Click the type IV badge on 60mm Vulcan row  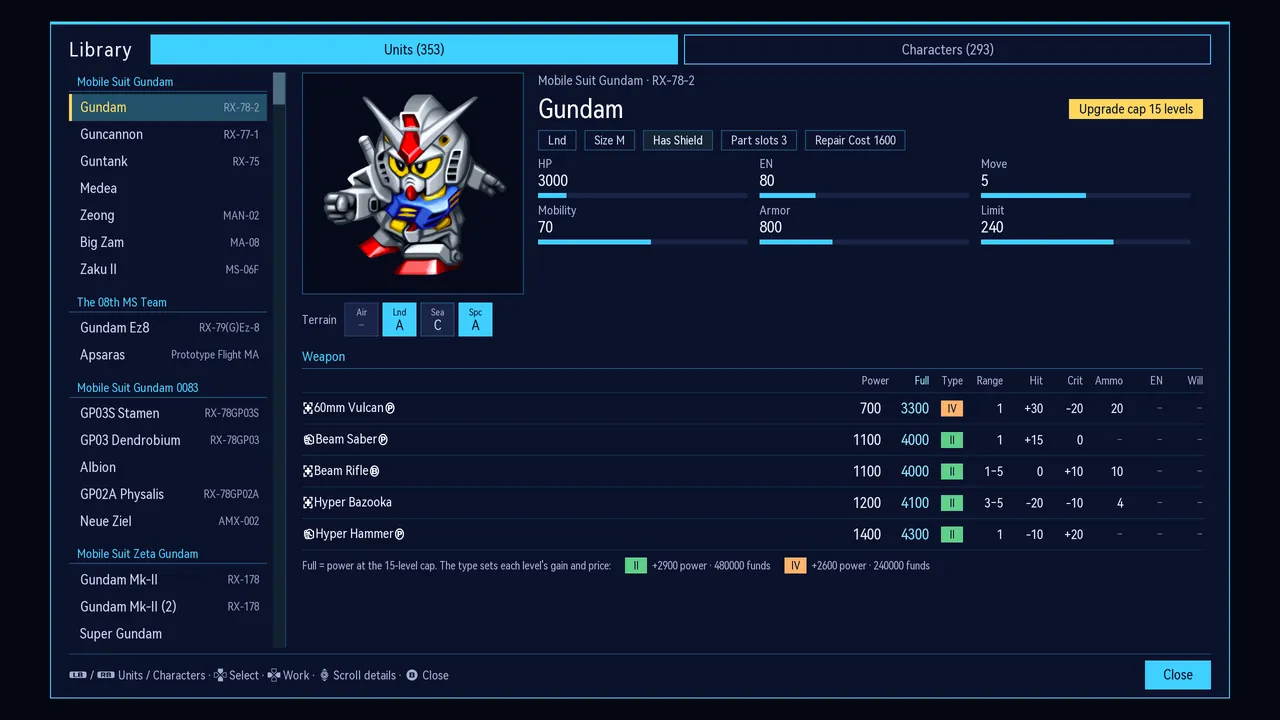tap(952, 408)
